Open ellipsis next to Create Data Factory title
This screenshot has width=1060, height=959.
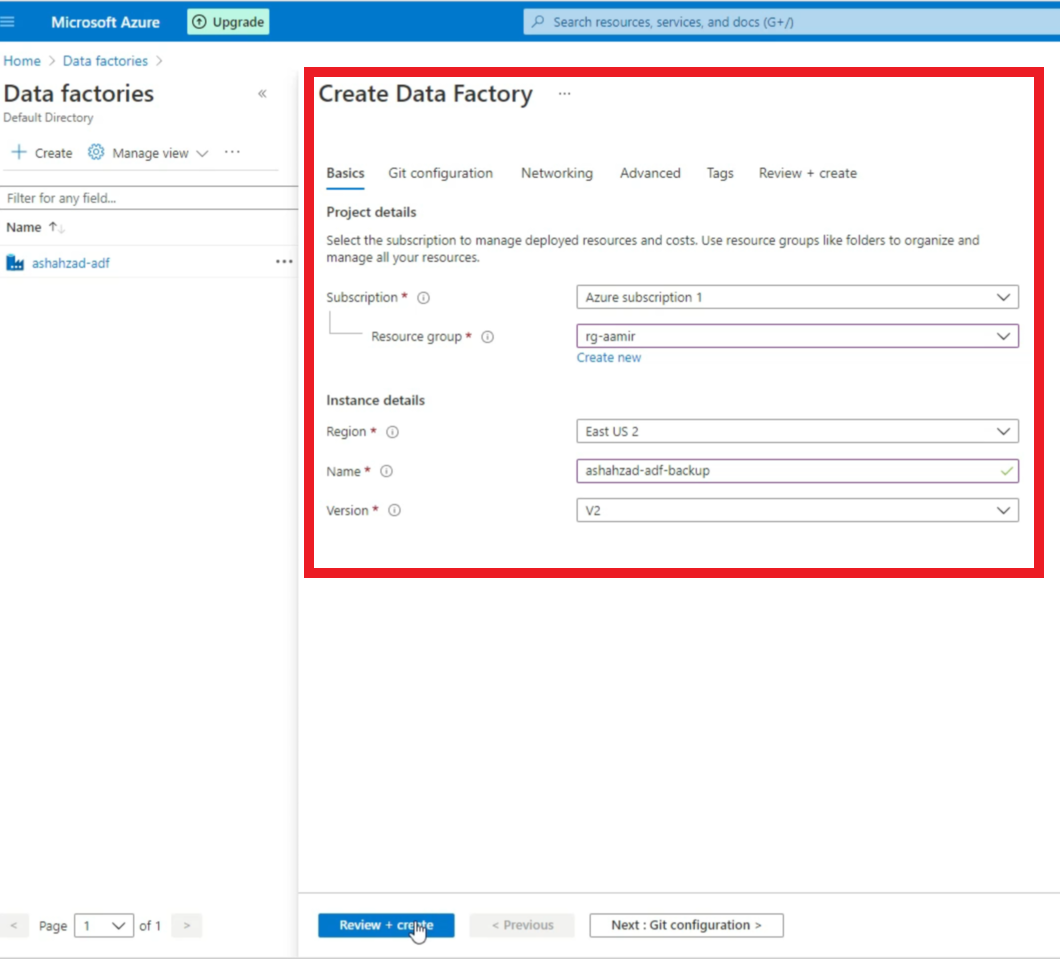pos(564,93)
